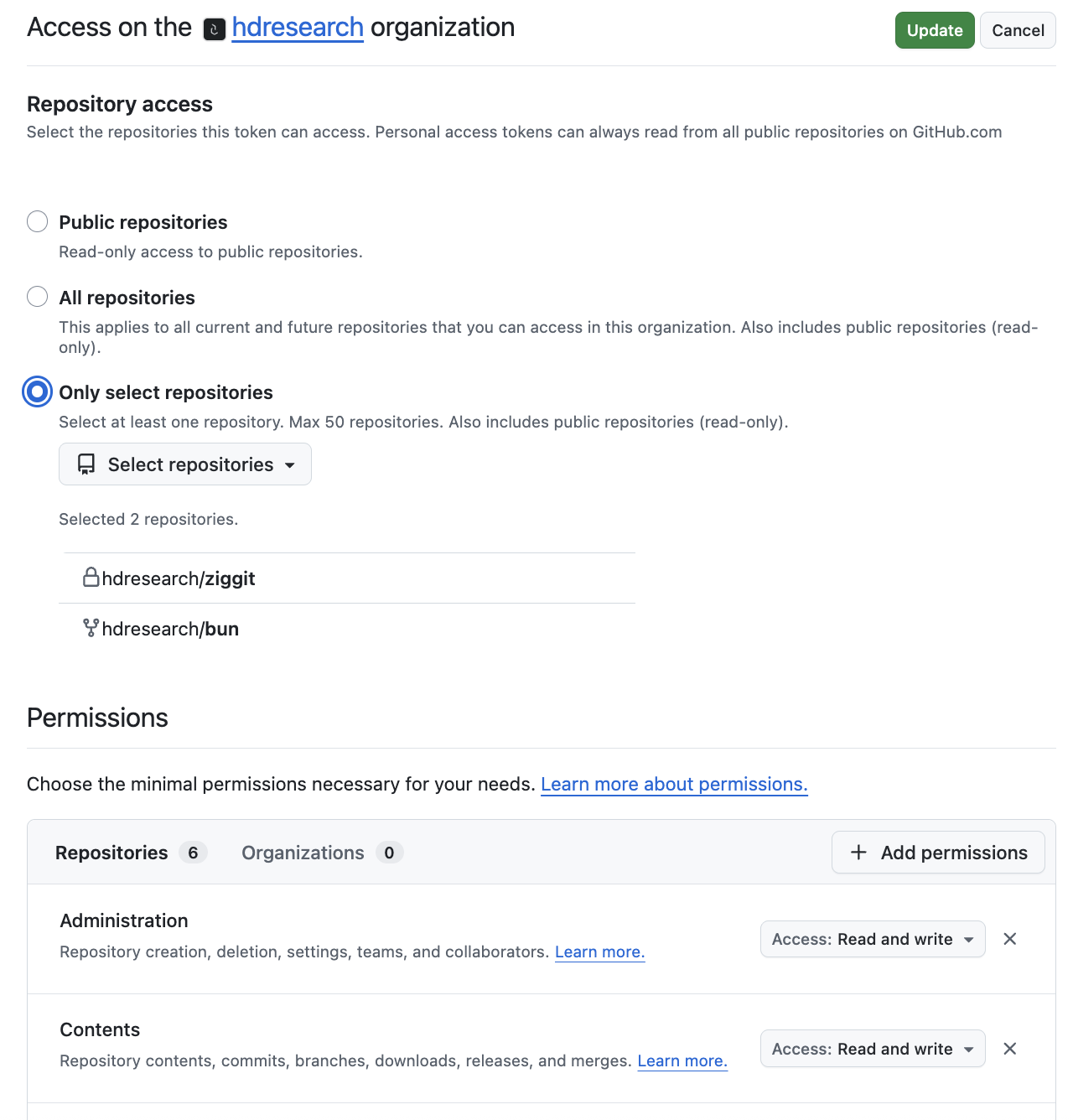Remove the Administration permission with its X icon
The height and width of the screenshot is (1120, 1073).
[1009, 939]
